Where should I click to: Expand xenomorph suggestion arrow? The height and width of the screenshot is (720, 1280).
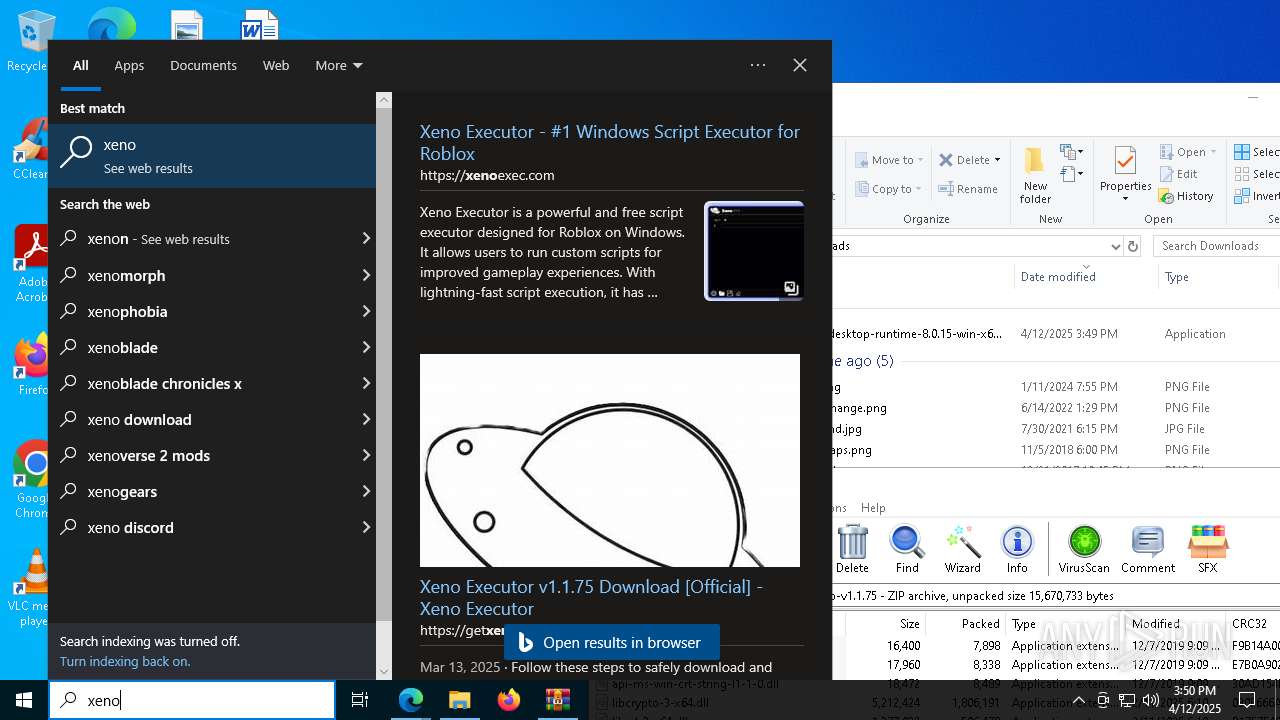(x=366, y=275)
